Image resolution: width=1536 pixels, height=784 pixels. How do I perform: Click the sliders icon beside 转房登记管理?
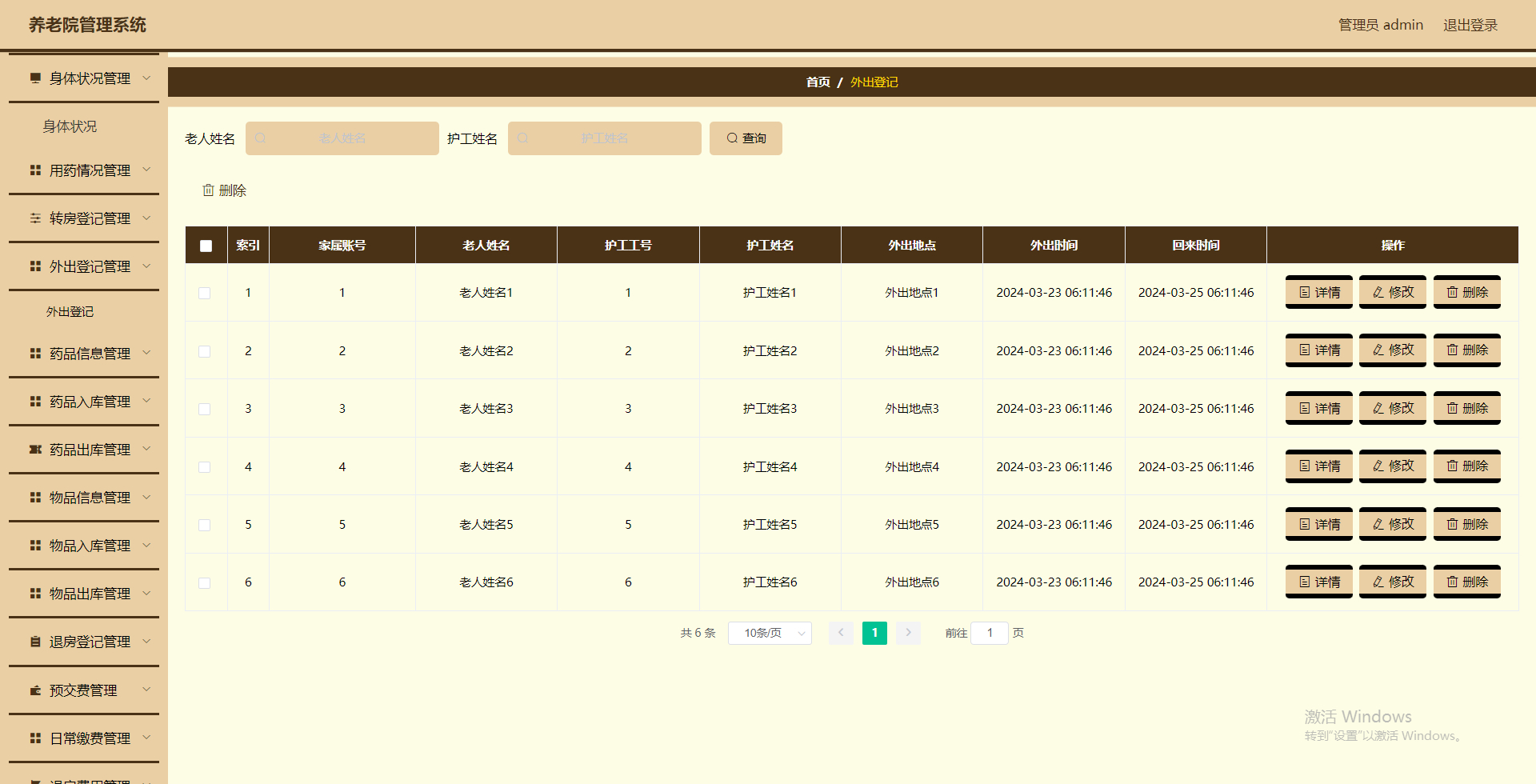point(35,218)
